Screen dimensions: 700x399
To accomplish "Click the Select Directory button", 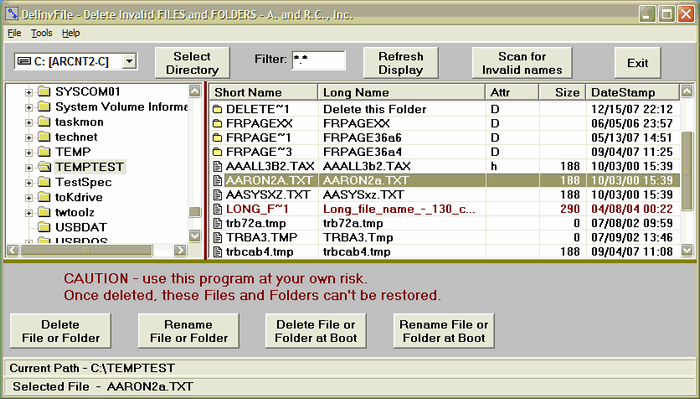I will 192,63.
